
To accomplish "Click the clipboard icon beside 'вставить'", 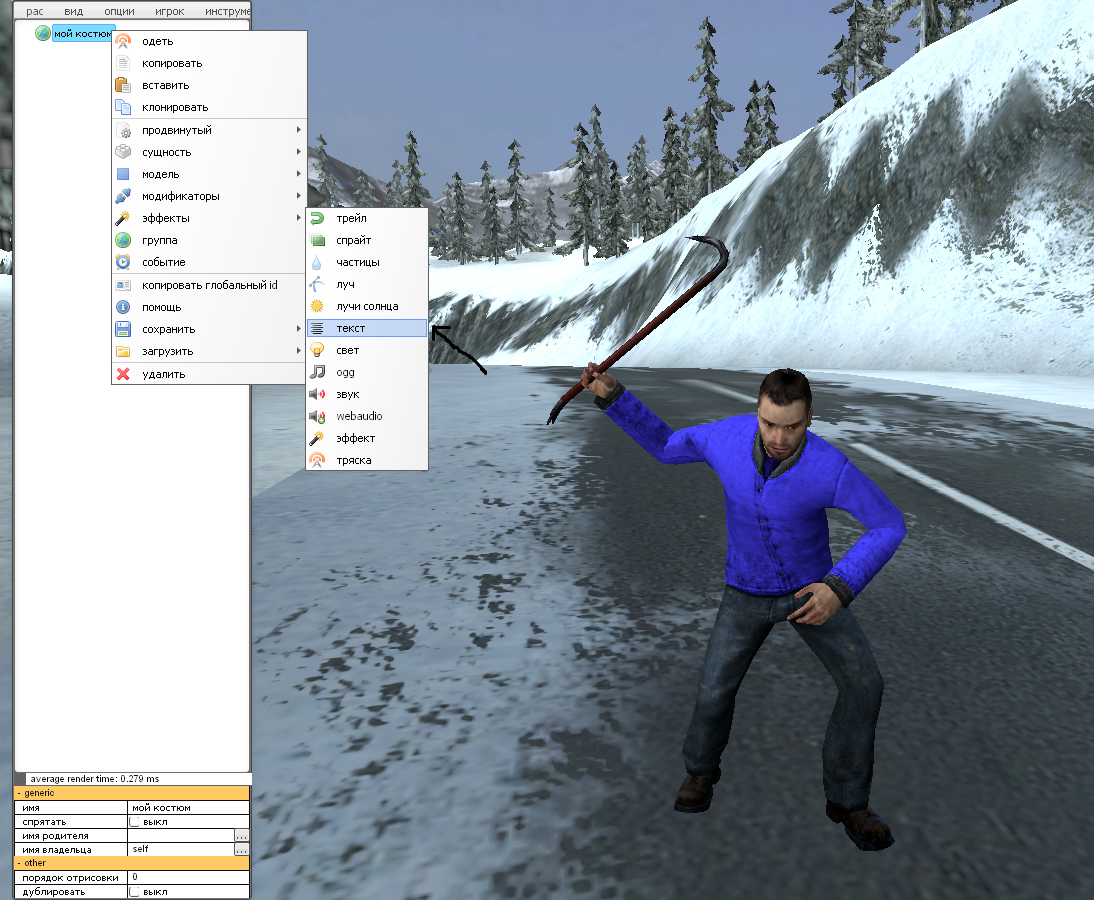I will [x=123, y=85].
